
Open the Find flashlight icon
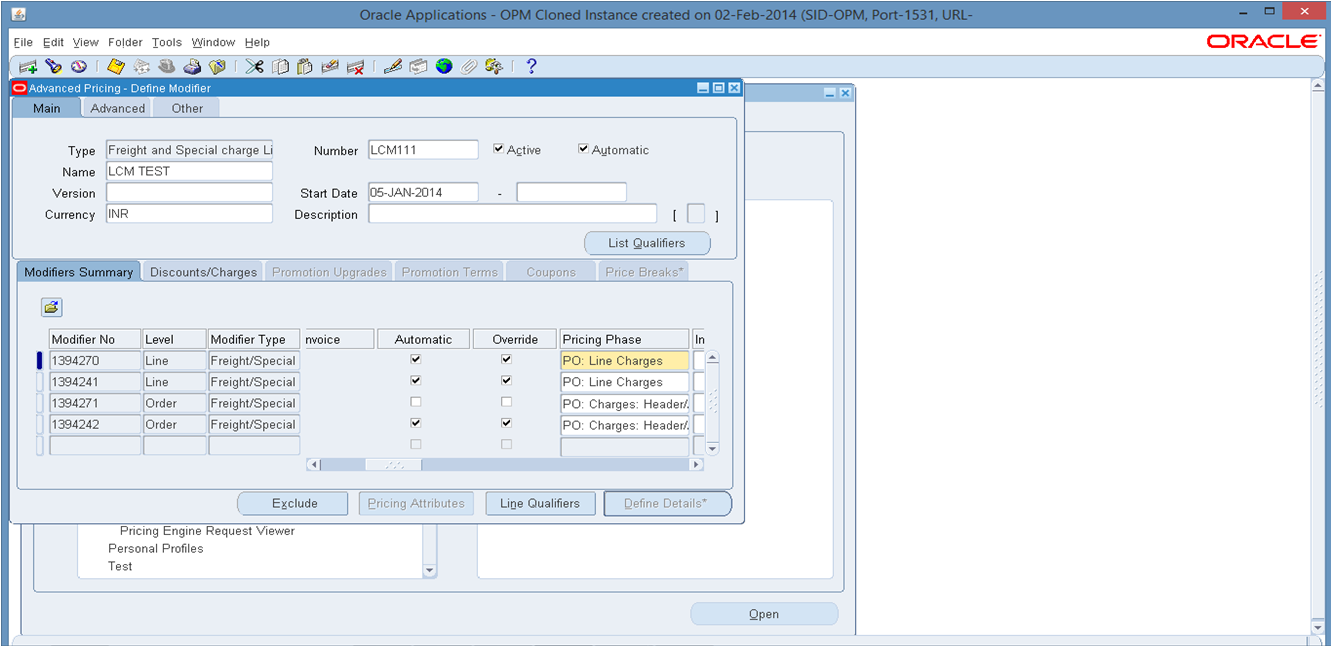pyautogui.click(x=54, y=67)
